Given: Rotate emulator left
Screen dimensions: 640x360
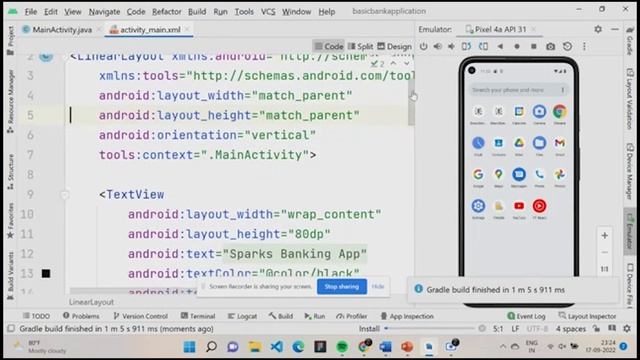Looking at the screenshot, I should click(467, 47).
